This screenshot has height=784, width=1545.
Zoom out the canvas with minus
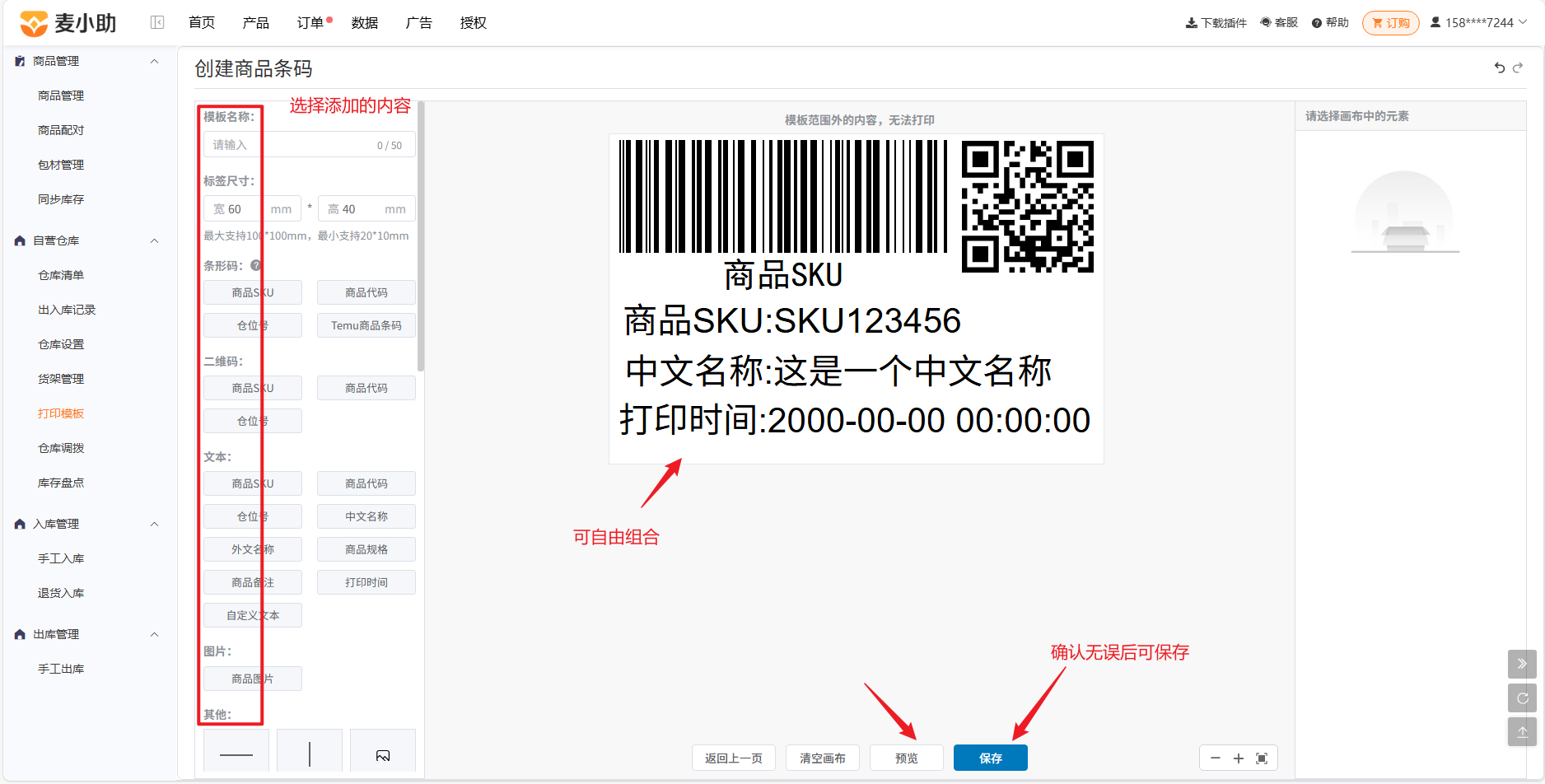(1216, 758)
